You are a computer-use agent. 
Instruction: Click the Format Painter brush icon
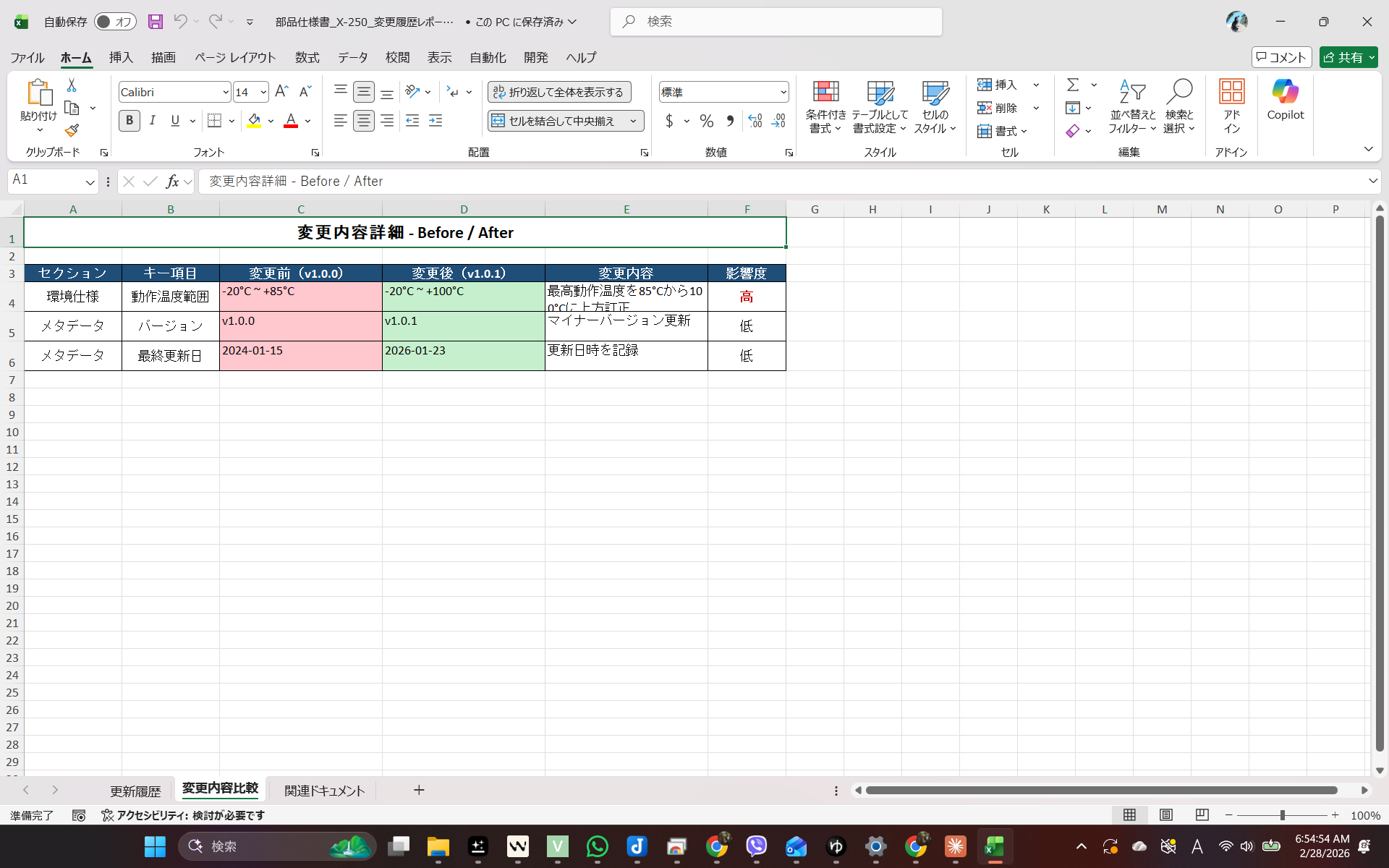72,131
